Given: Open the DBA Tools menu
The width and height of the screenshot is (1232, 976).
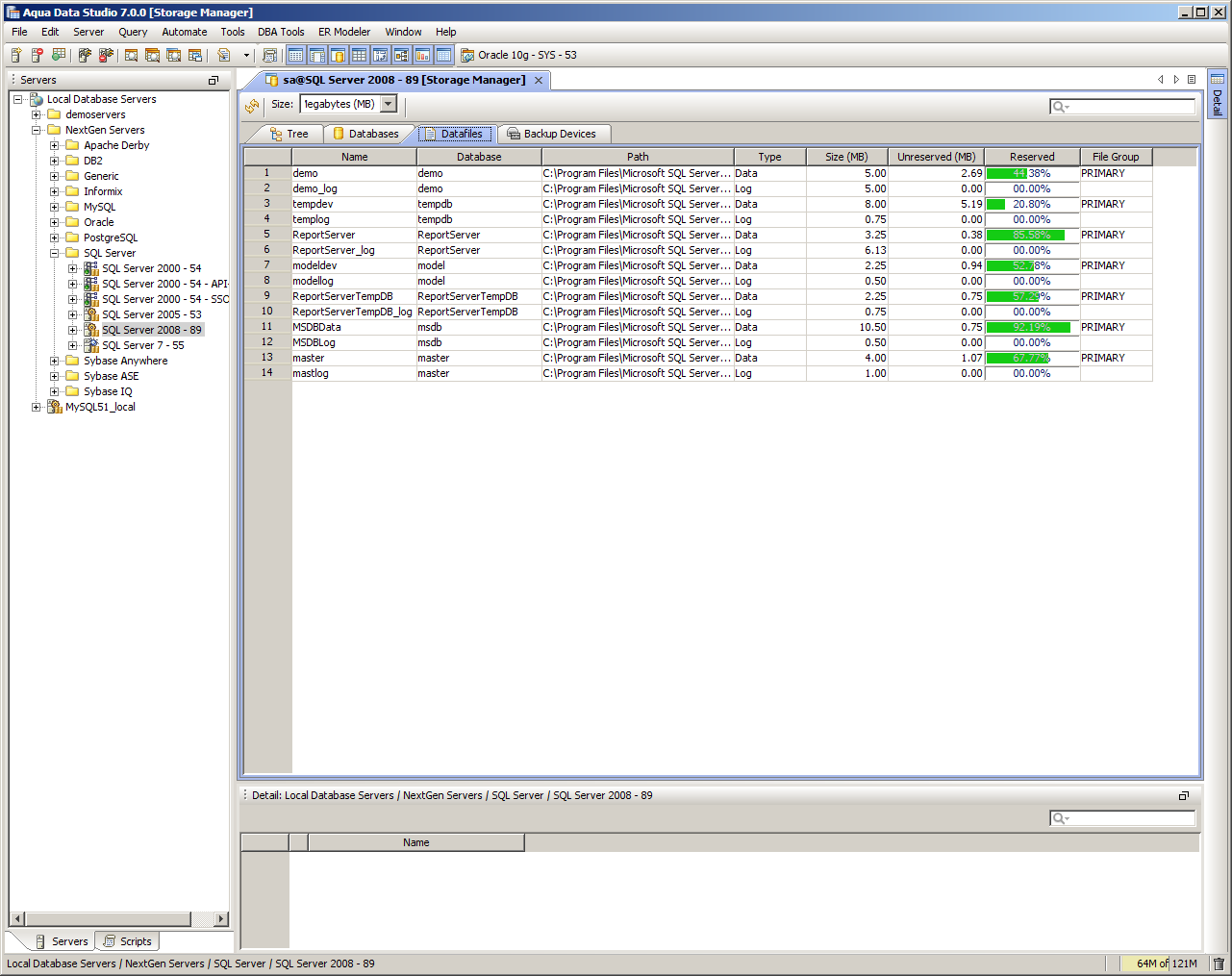Looking at the screenshot, I should click(x=281, y=32).
